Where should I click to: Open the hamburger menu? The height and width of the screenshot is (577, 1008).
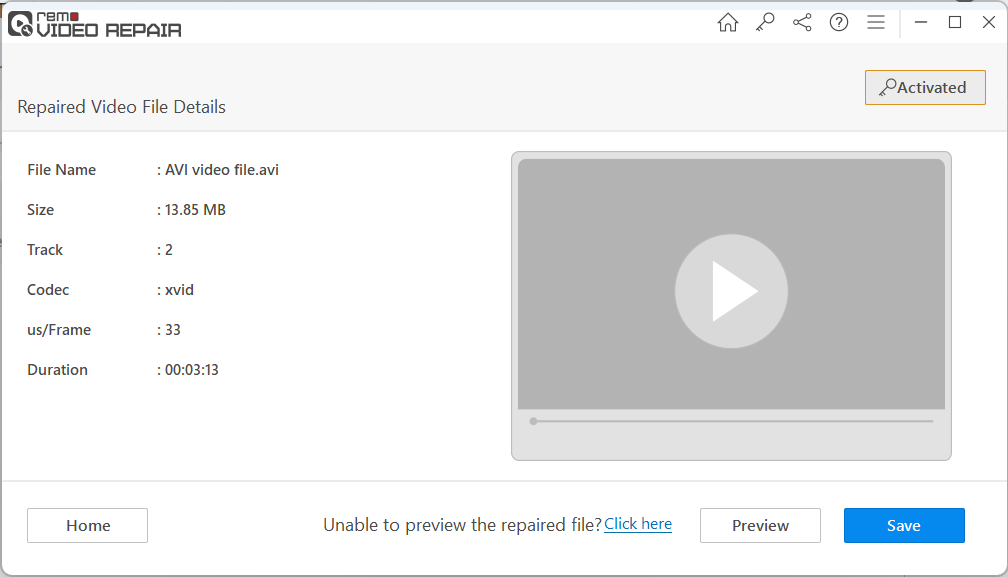pyautogui.click(x=876, y=23)
